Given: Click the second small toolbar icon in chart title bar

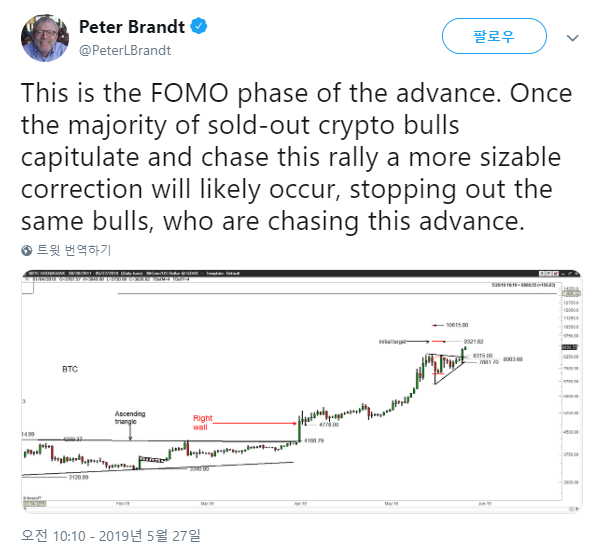Looking at the screenshot, I should click(x=549, y=273).
